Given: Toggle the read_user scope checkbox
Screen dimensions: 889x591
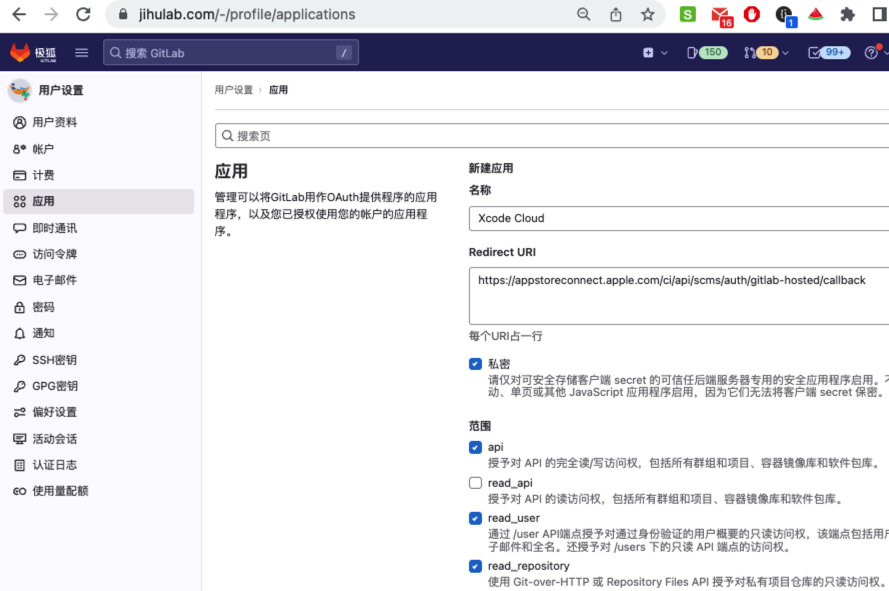Looking at the screenshot, I should pos(475,518).
